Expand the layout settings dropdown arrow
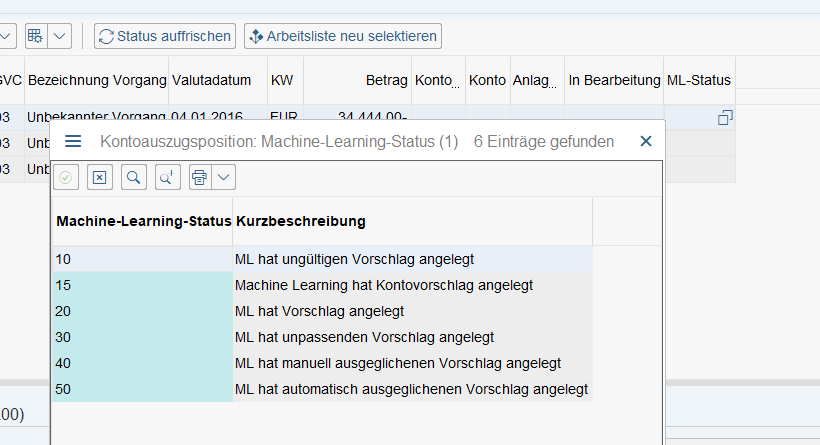820x445 pixels. click(60, 36)
